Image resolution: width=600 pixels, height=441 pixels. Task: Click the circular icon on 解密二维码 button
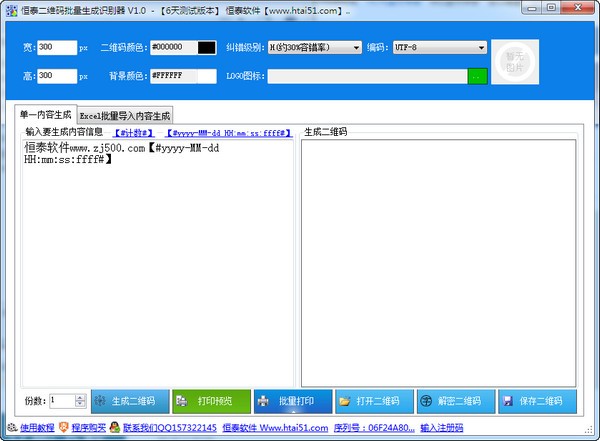(x=426, y=401)
